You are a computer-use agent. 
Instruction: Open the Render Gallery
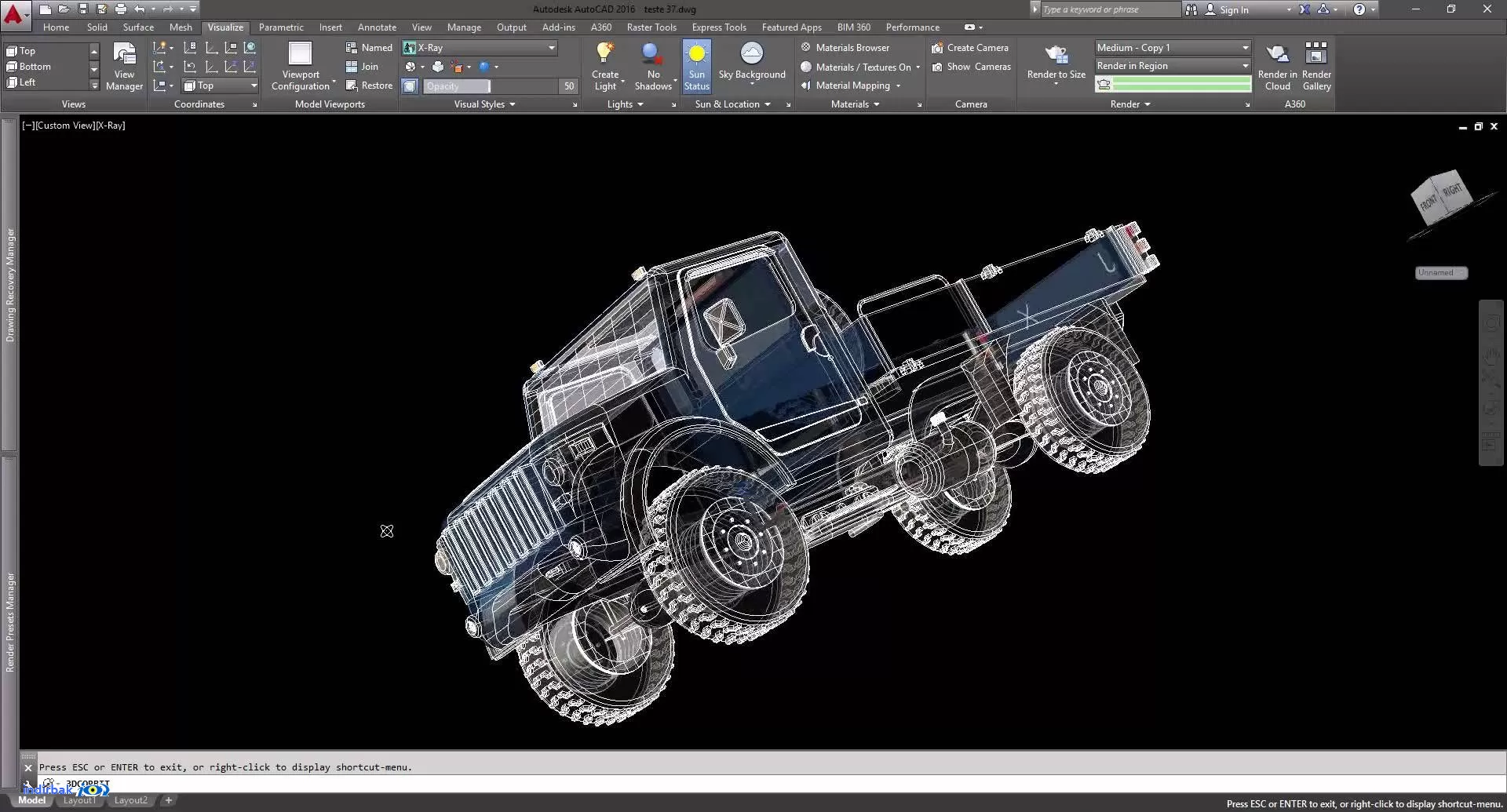1316,67
